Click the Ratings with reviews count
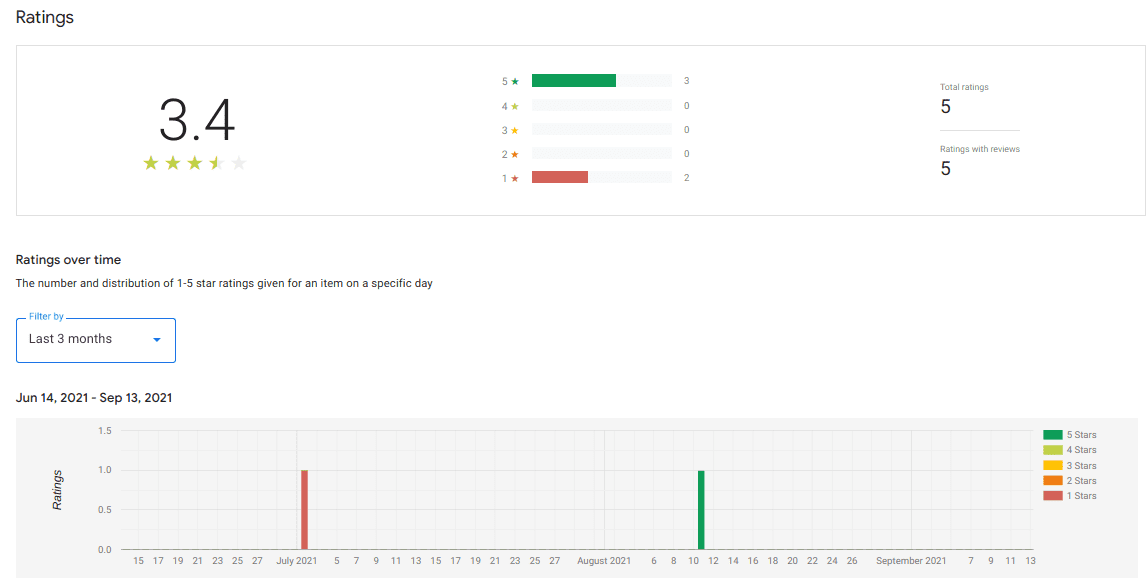The width and height of the screenshot is (1146, 584). [x=945, y=168]
